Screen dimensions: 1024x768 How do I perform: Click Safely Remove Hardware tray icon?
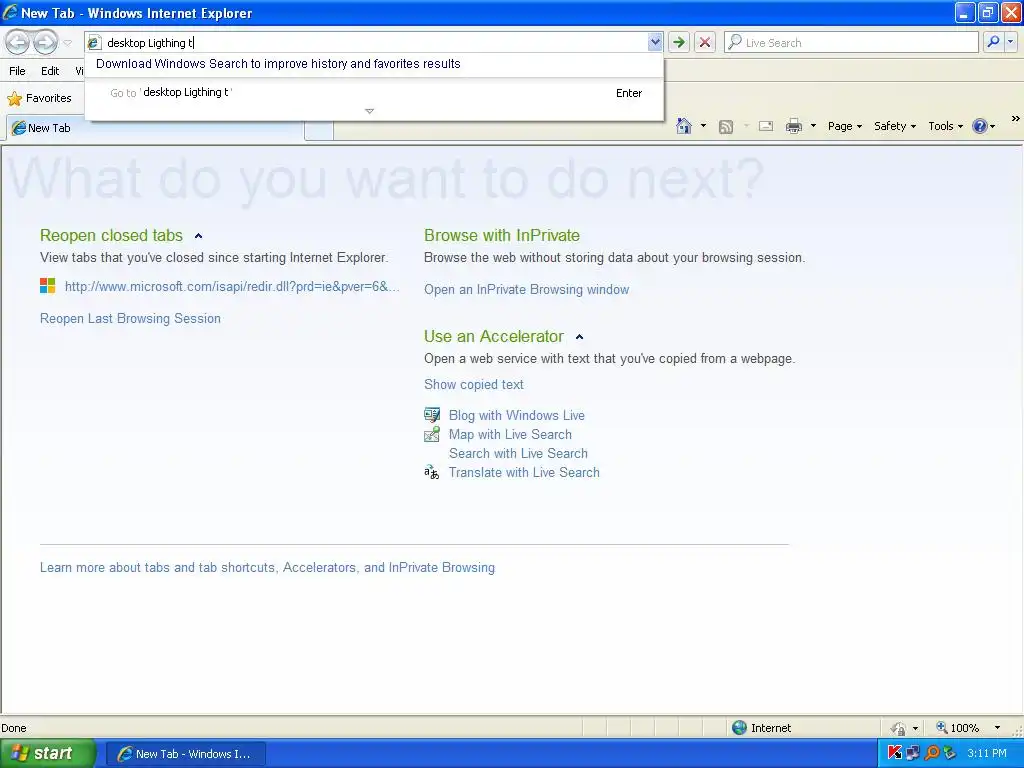(950, 753)
